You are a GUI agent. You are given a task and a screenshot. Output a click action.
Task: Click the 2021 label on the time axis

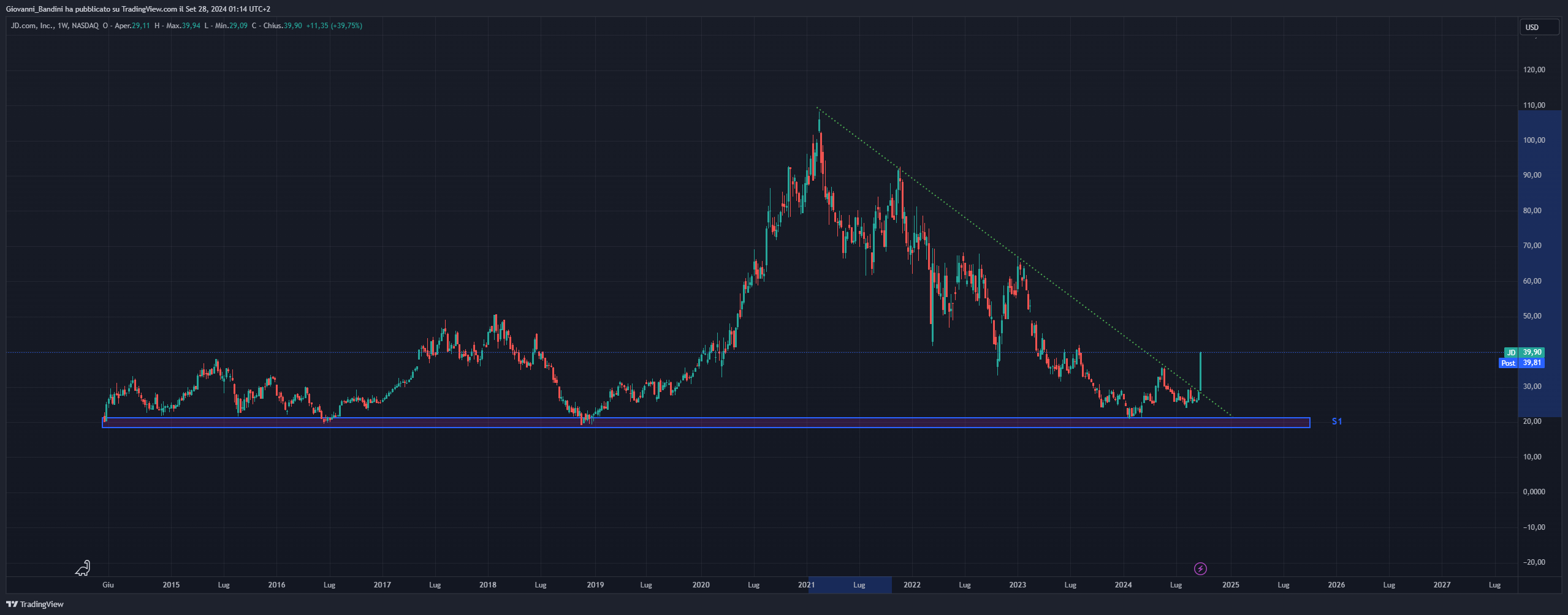pyautogui.click(x=806, y=585)
